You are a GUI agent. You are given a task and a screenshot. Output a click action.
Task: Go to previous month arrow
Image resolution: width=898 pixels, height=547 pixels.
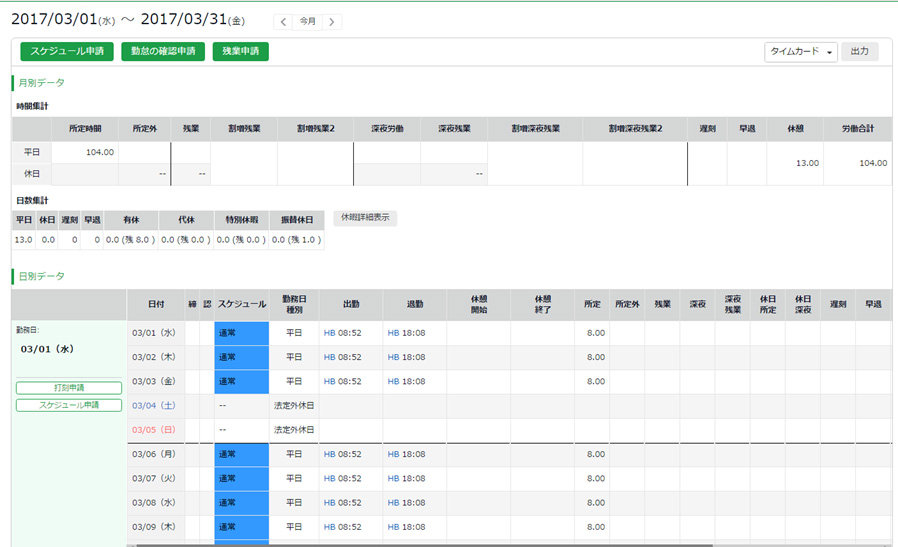[x=283, y=22]
